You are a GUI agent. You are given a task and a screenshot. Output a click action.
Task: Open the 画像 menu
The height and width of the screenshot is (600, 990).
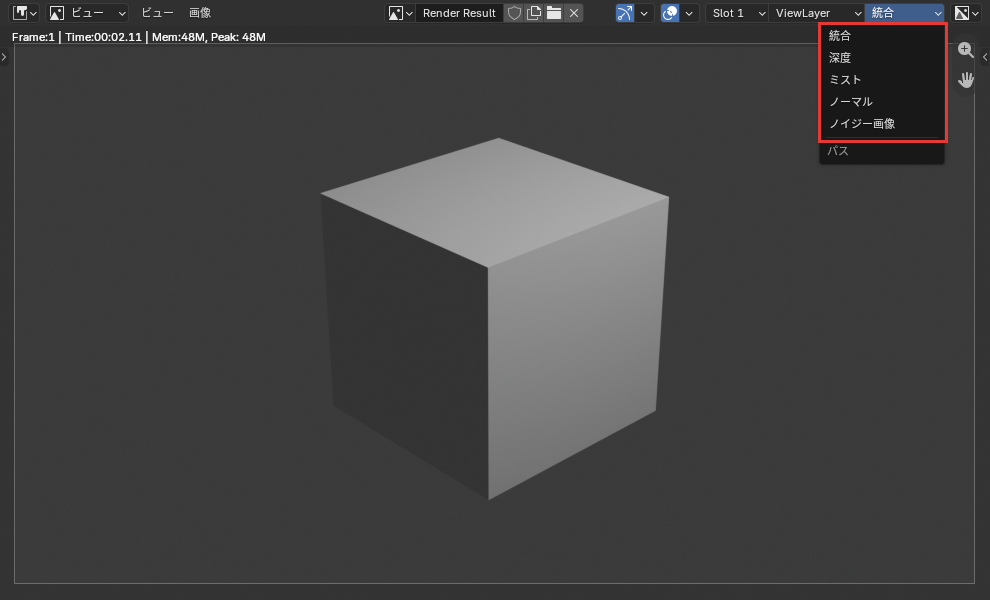[x=200, y=13]
